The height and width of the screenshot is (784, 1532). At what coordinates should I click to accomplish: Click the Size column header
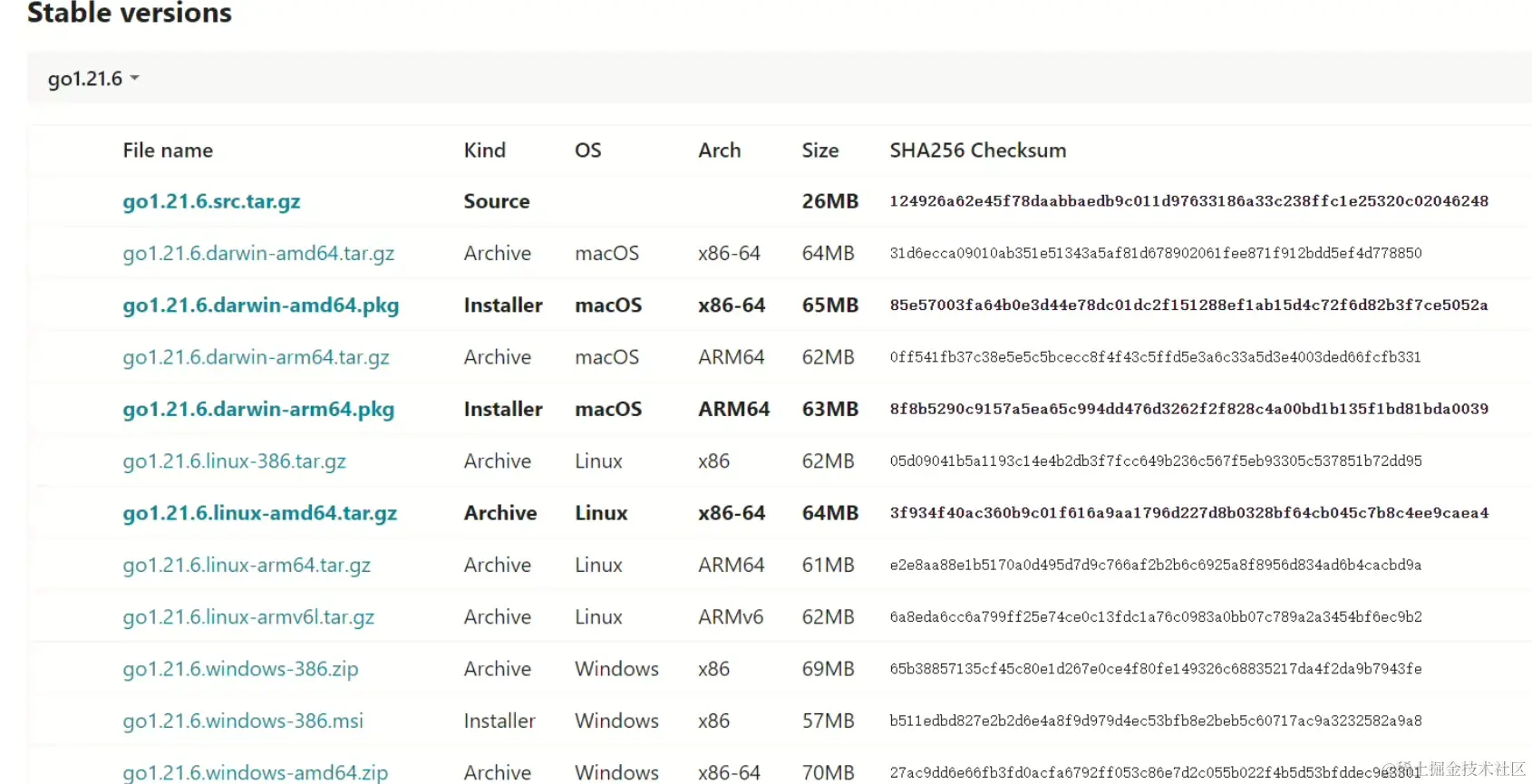click(819, 150)
